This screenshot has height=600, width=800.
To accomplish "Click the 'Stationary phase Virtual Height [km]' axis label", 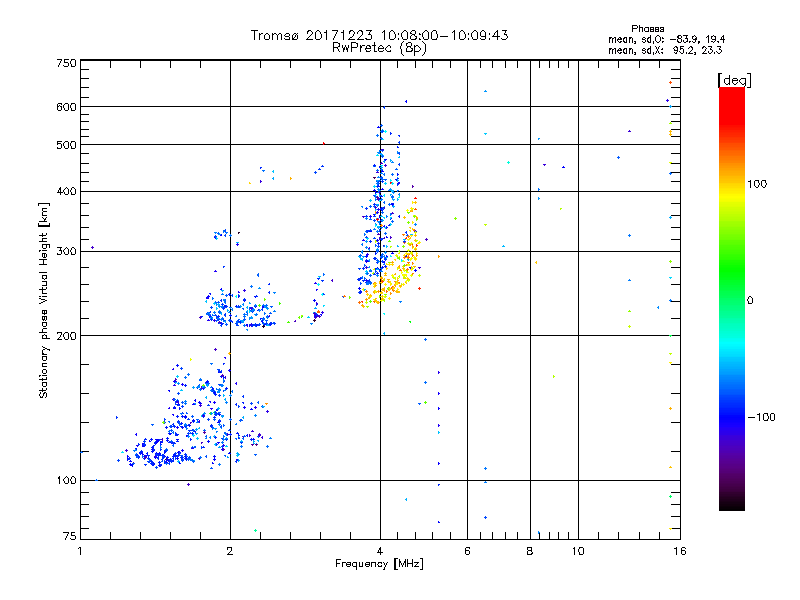I will click(44, 300).
